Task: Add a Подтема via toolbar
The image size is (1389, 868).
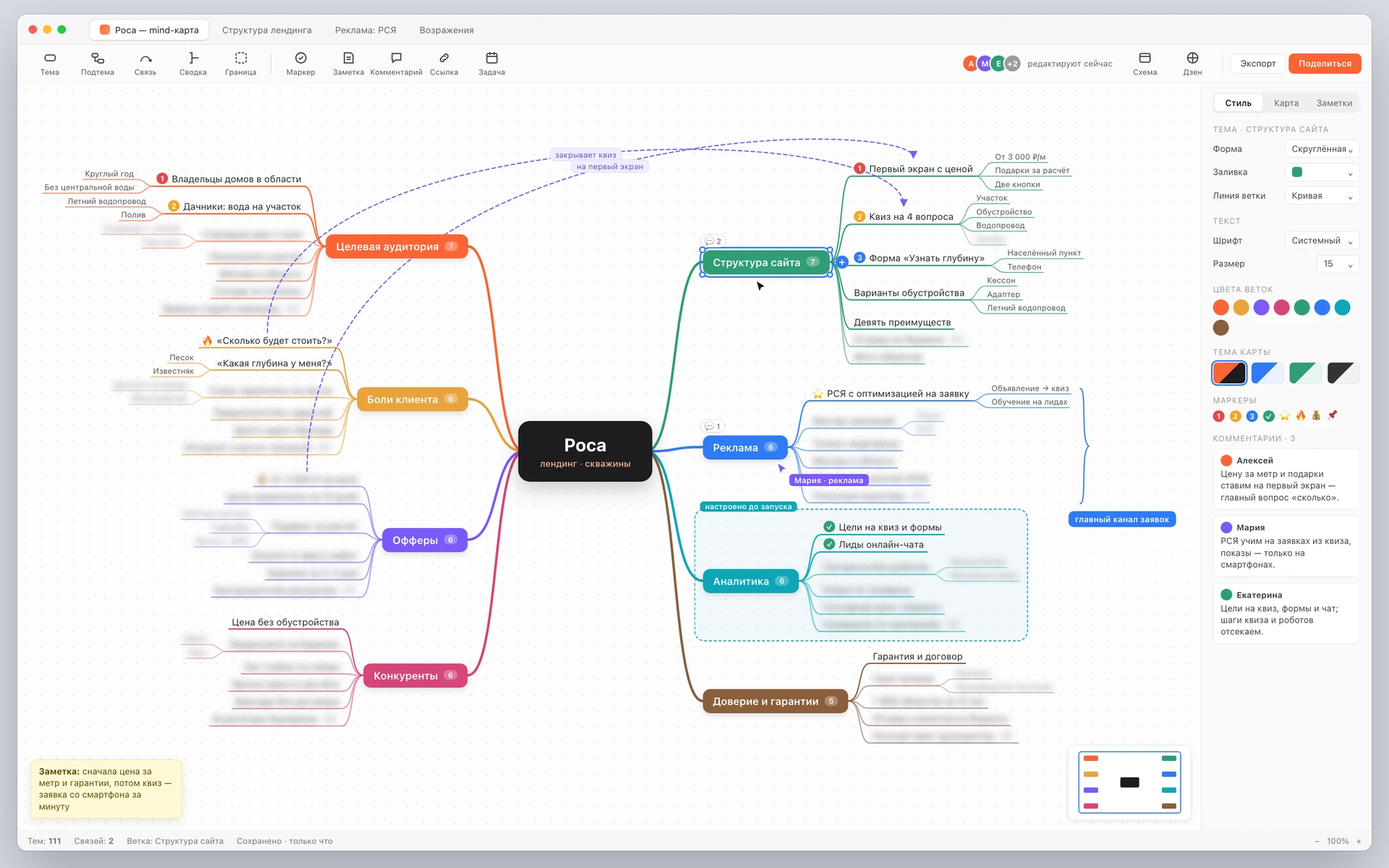Action: coord(98,58)
